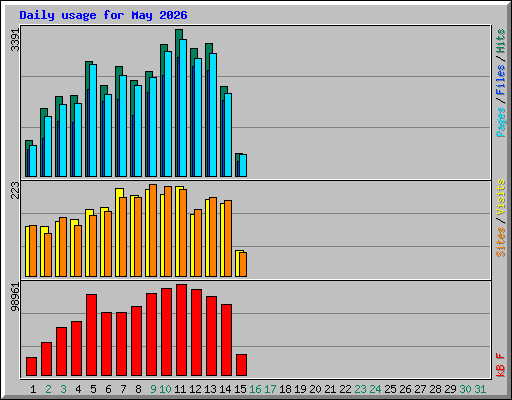This screenshot has height=400, width=512.
Task: Click the bottom axis value 98961
Action: [15, 297]
